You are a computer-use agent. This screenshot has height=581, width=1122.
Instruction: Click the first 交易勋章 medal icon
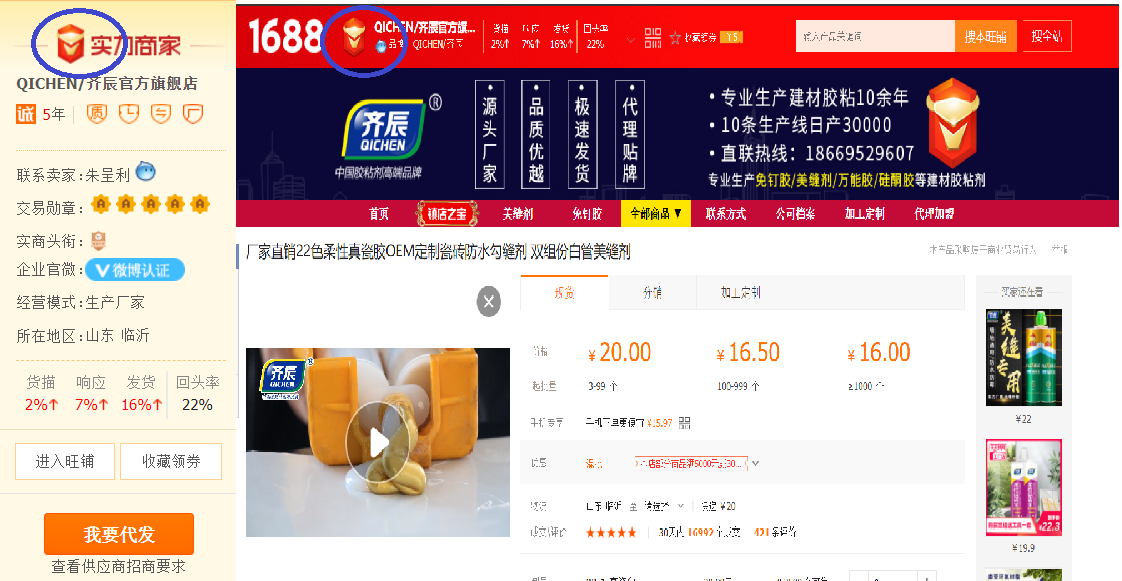(101, 205)
